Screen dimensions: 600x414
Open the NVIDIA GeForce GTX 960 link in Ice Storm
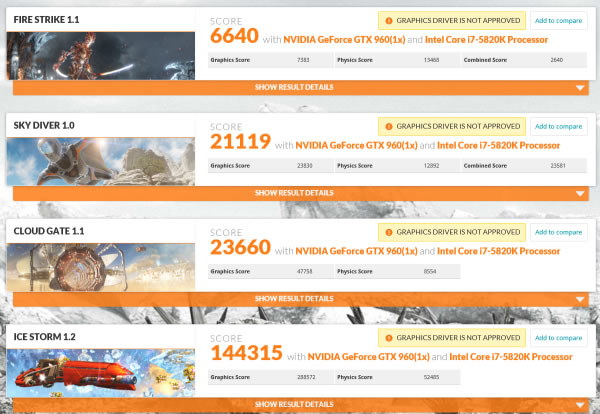click(x=368, y=357)
